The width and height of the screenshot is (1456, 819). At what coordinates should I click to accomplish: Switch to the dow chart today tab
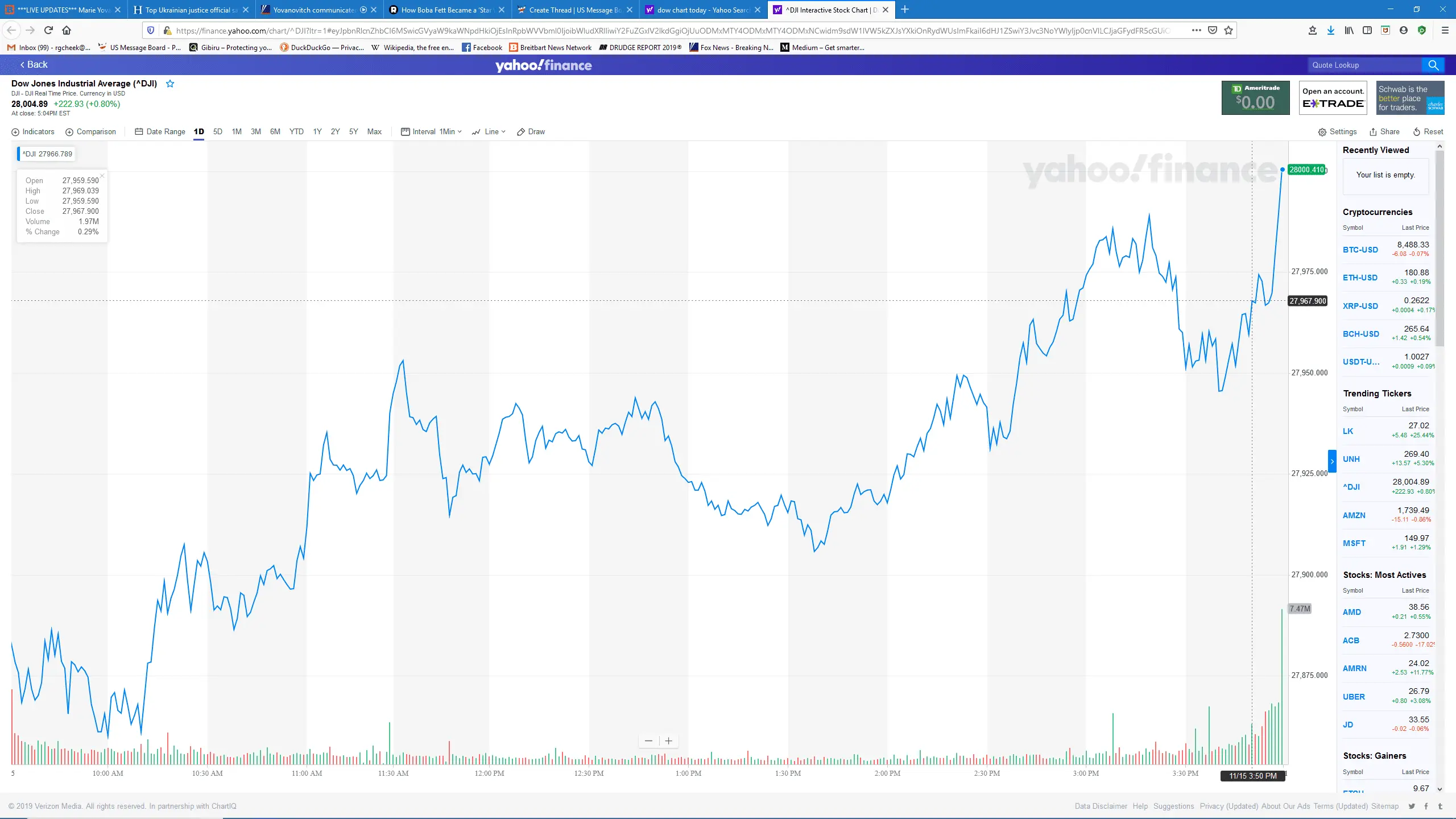702,10
